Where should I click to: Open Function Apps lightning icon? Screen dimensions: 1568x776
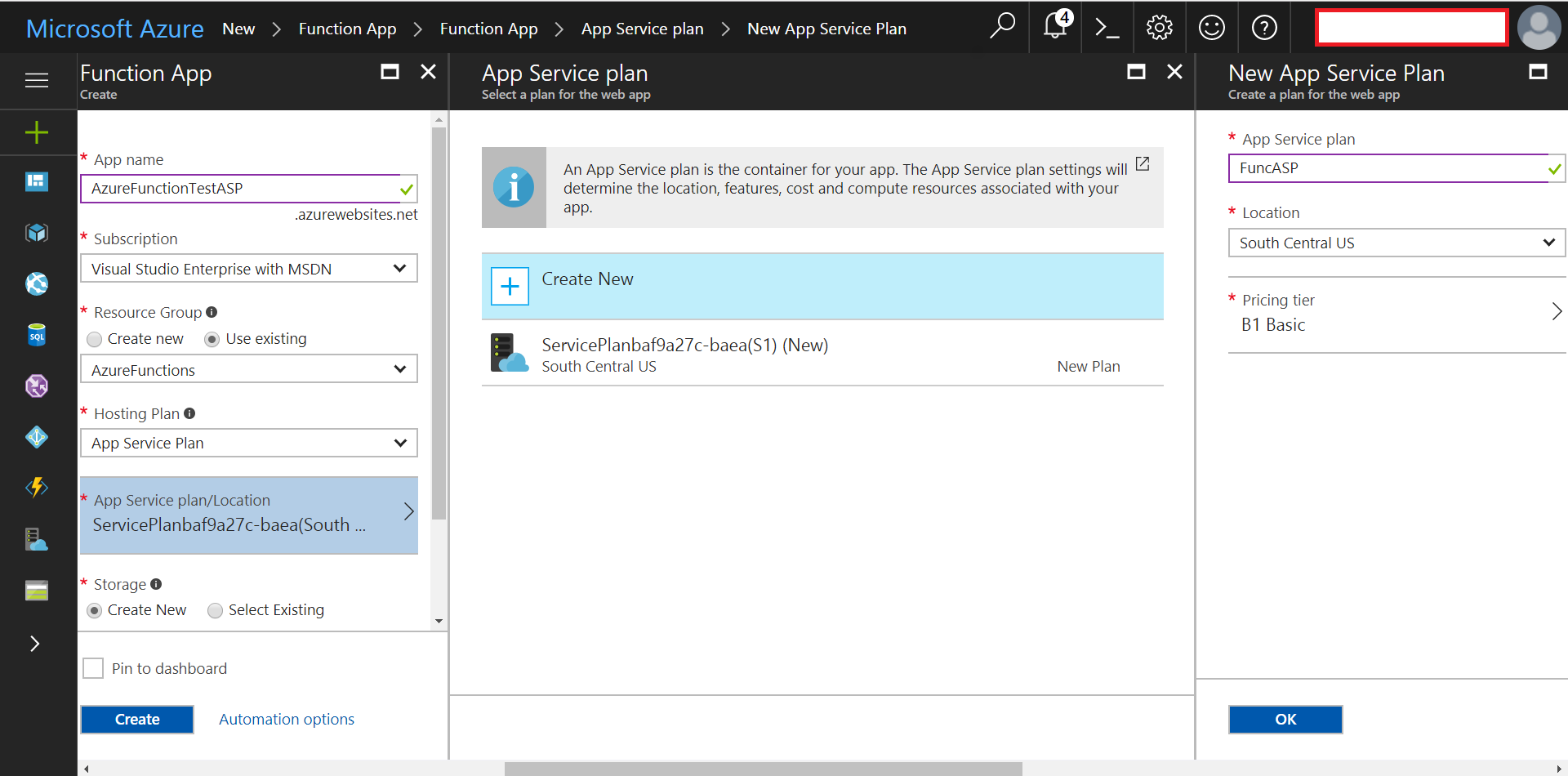pos(37,488)
